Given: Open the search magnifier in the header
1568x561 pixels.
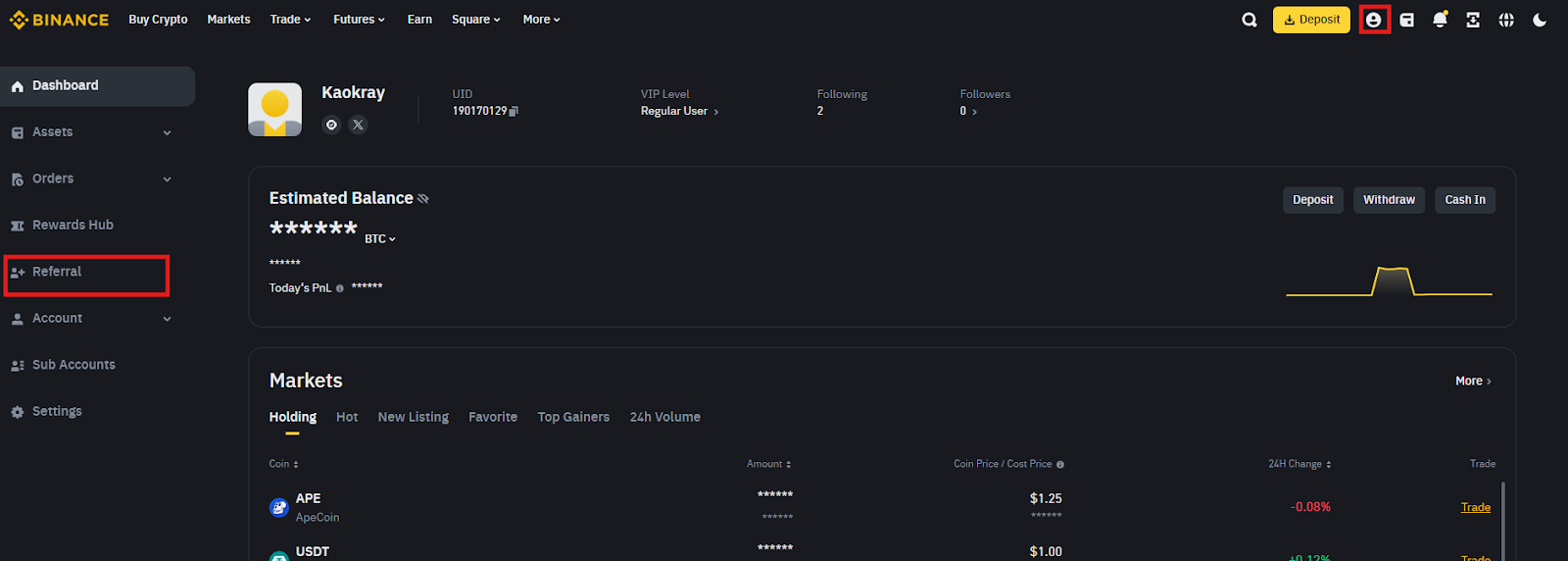Looking at the screenshot, I should 1249,20.
